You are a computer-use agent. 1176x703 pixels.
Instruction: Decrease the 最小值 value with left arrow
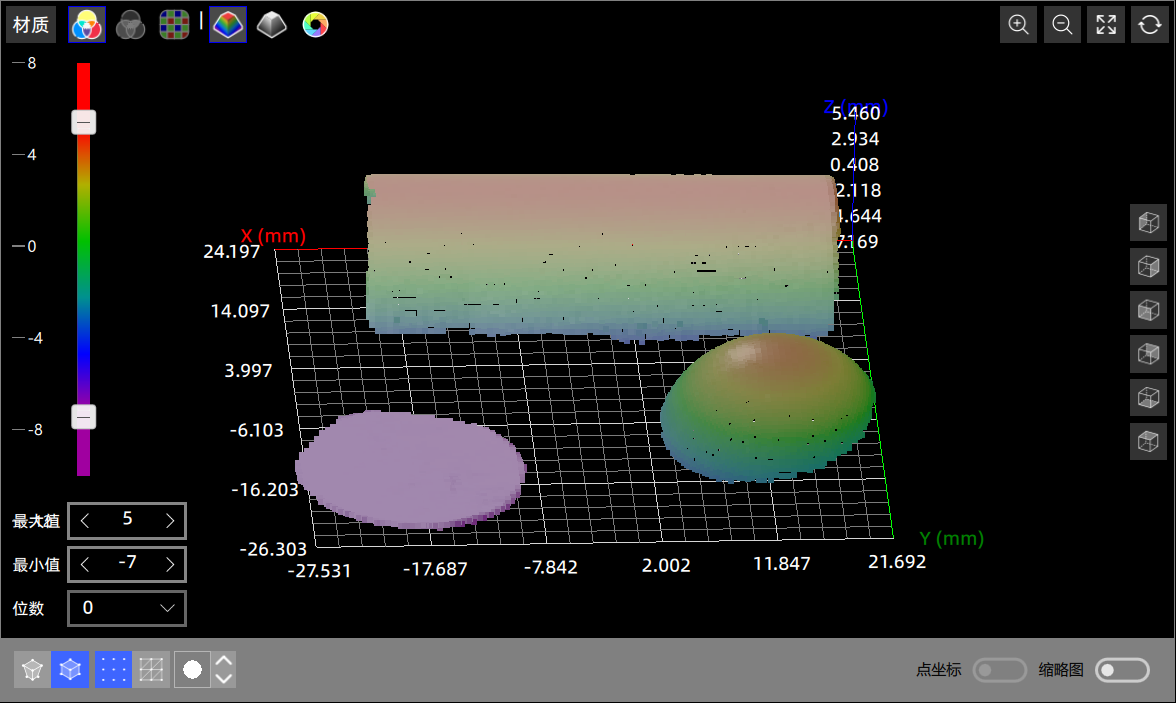coord(85,564)
